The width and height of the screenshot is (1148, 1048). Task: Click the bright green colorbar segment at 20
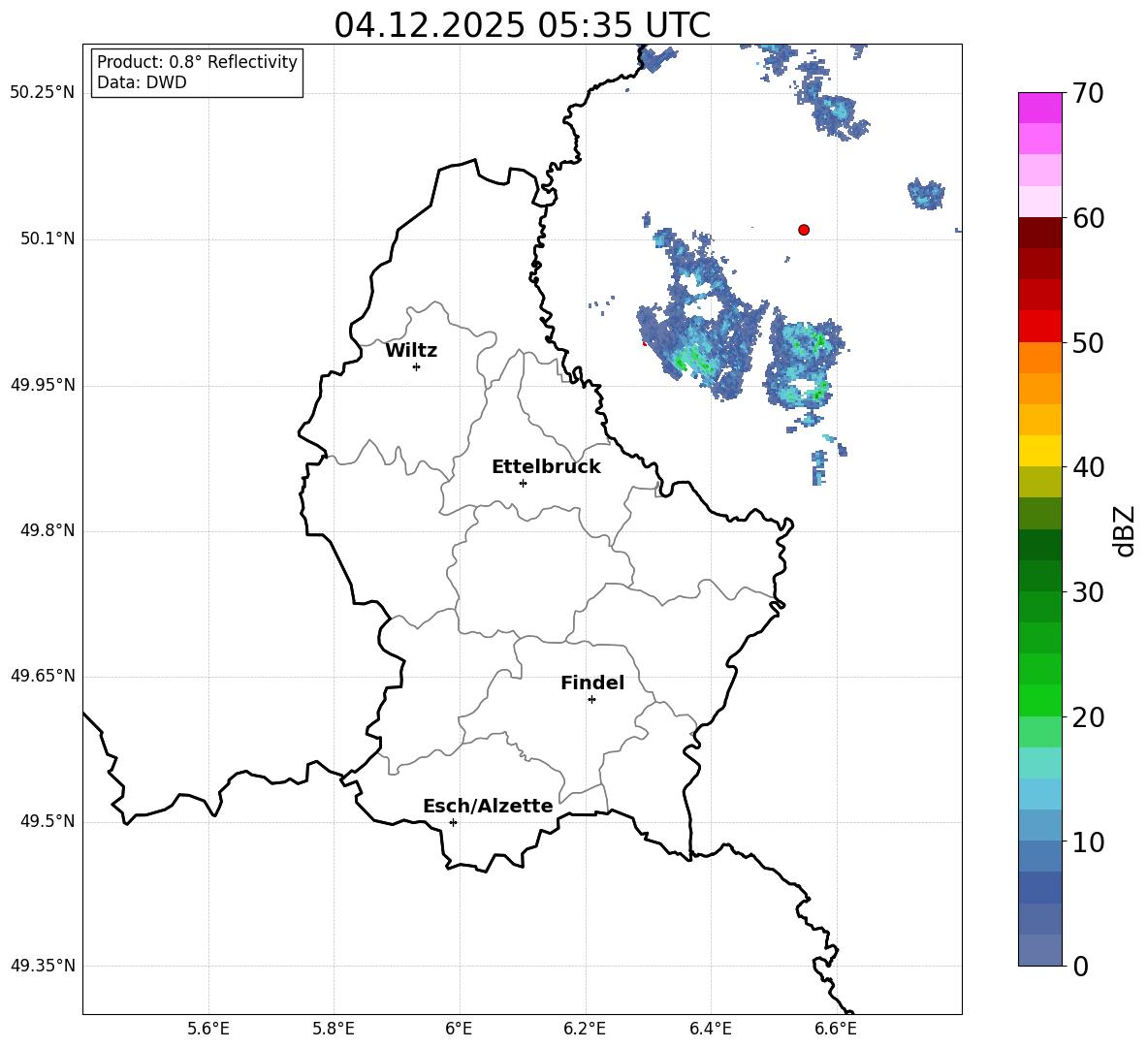pyautogui.click(x=1040, y=700)
